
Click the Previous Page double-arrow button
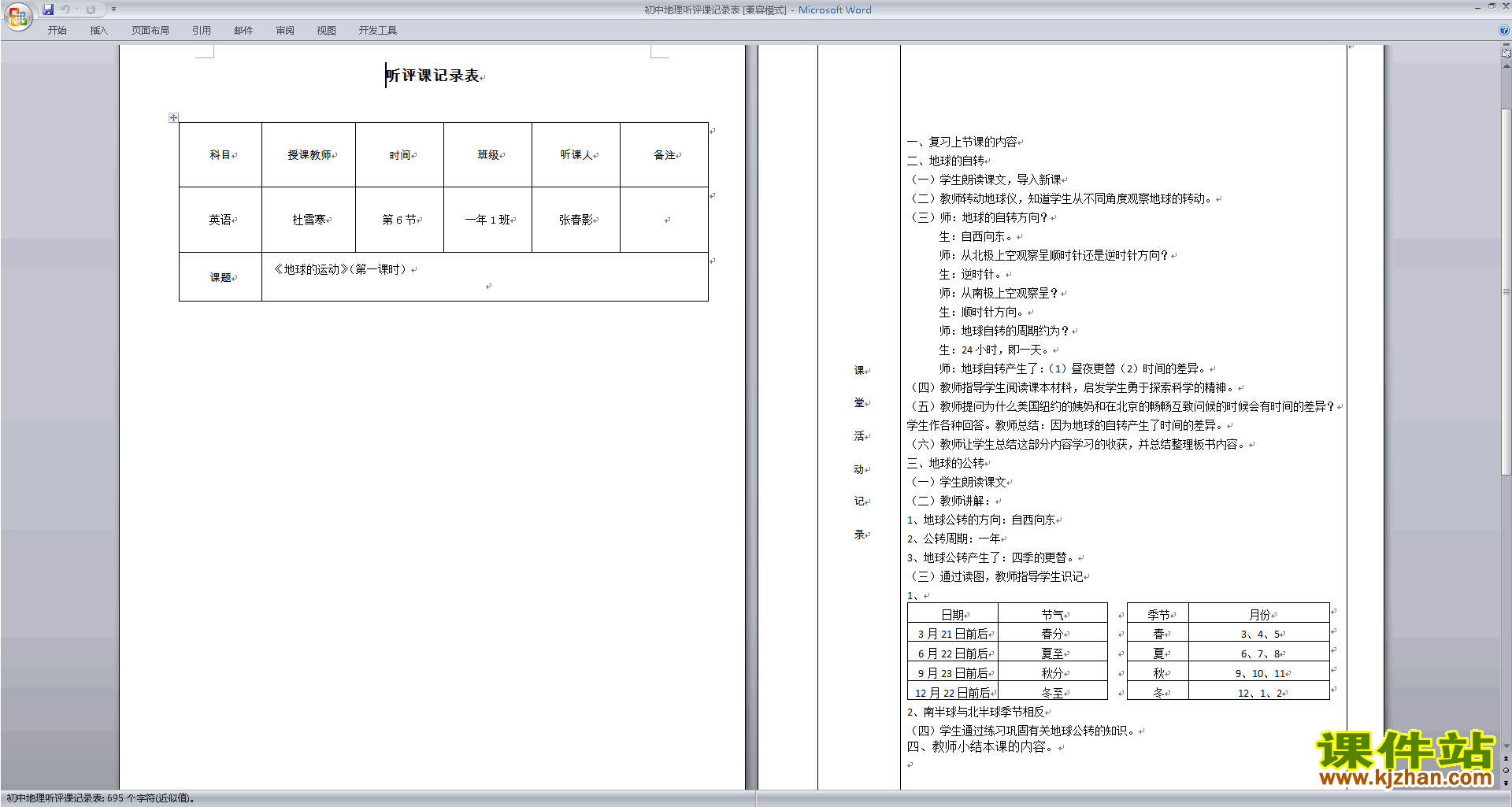pyautogui.click(x=1506, y=758)
